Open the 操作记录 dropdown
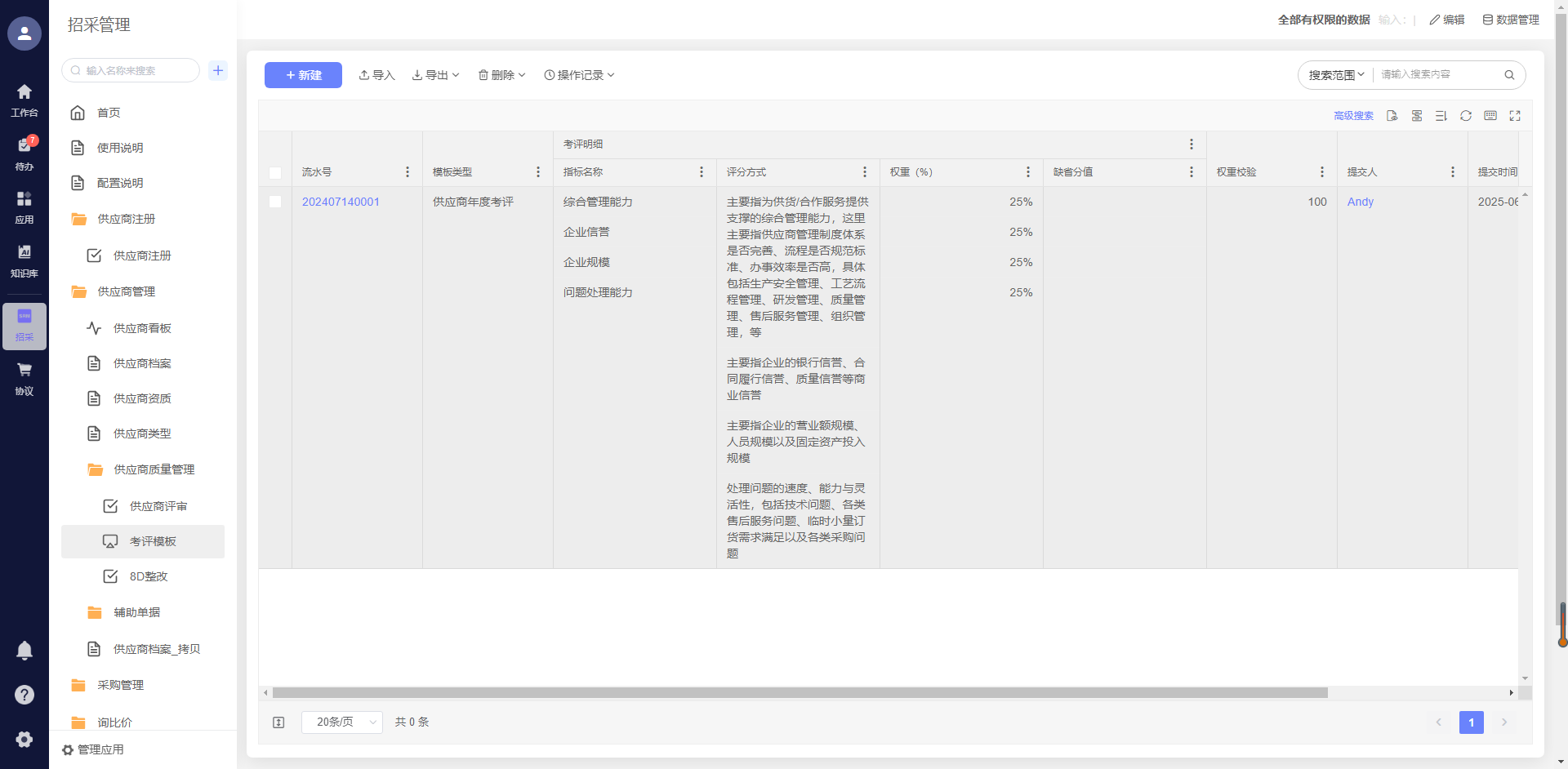This screenshot has width=1568, height=769. (579, 75)
